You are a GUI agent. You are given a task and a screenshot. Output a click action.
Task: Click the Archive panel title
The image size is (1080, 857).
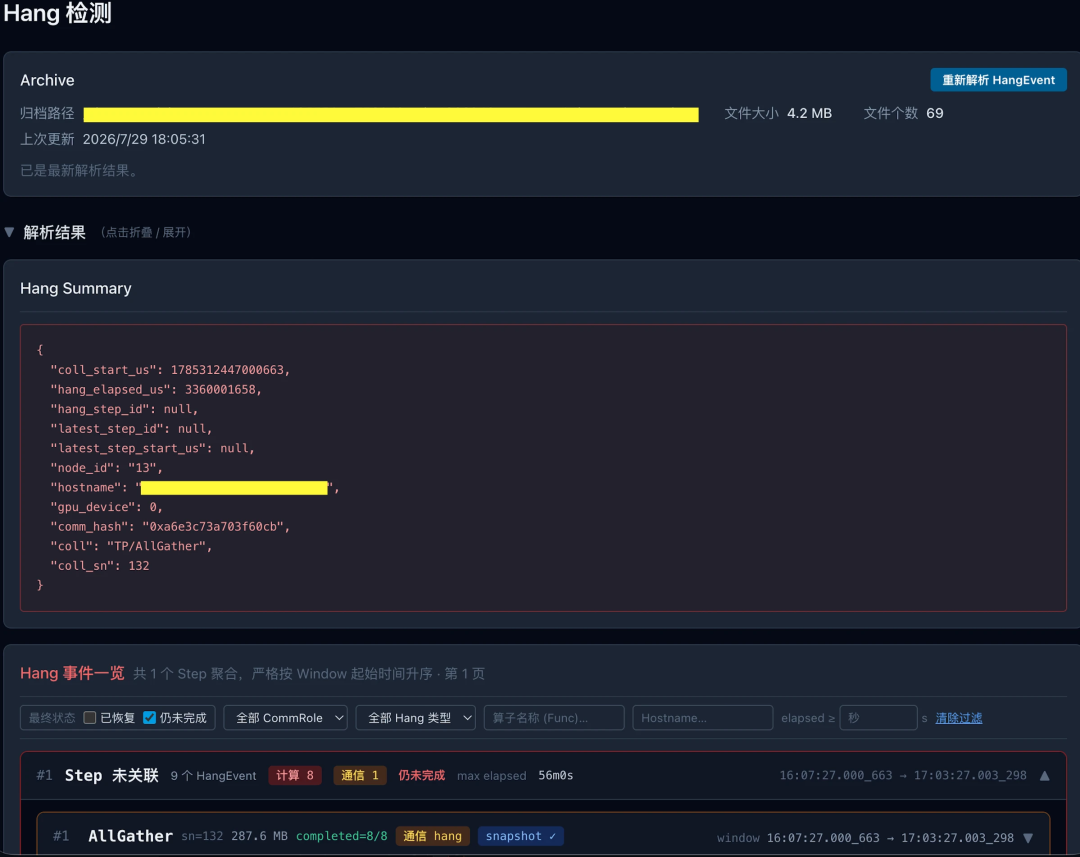[47, 81]
